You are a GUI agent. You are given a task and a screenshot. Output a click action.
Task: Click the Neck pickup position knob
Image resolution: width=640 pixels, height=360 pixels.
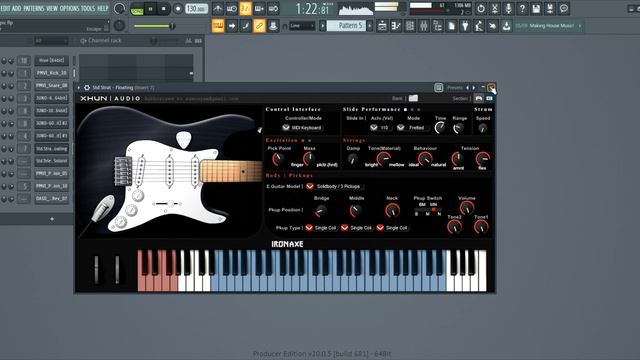click(392, 210)
